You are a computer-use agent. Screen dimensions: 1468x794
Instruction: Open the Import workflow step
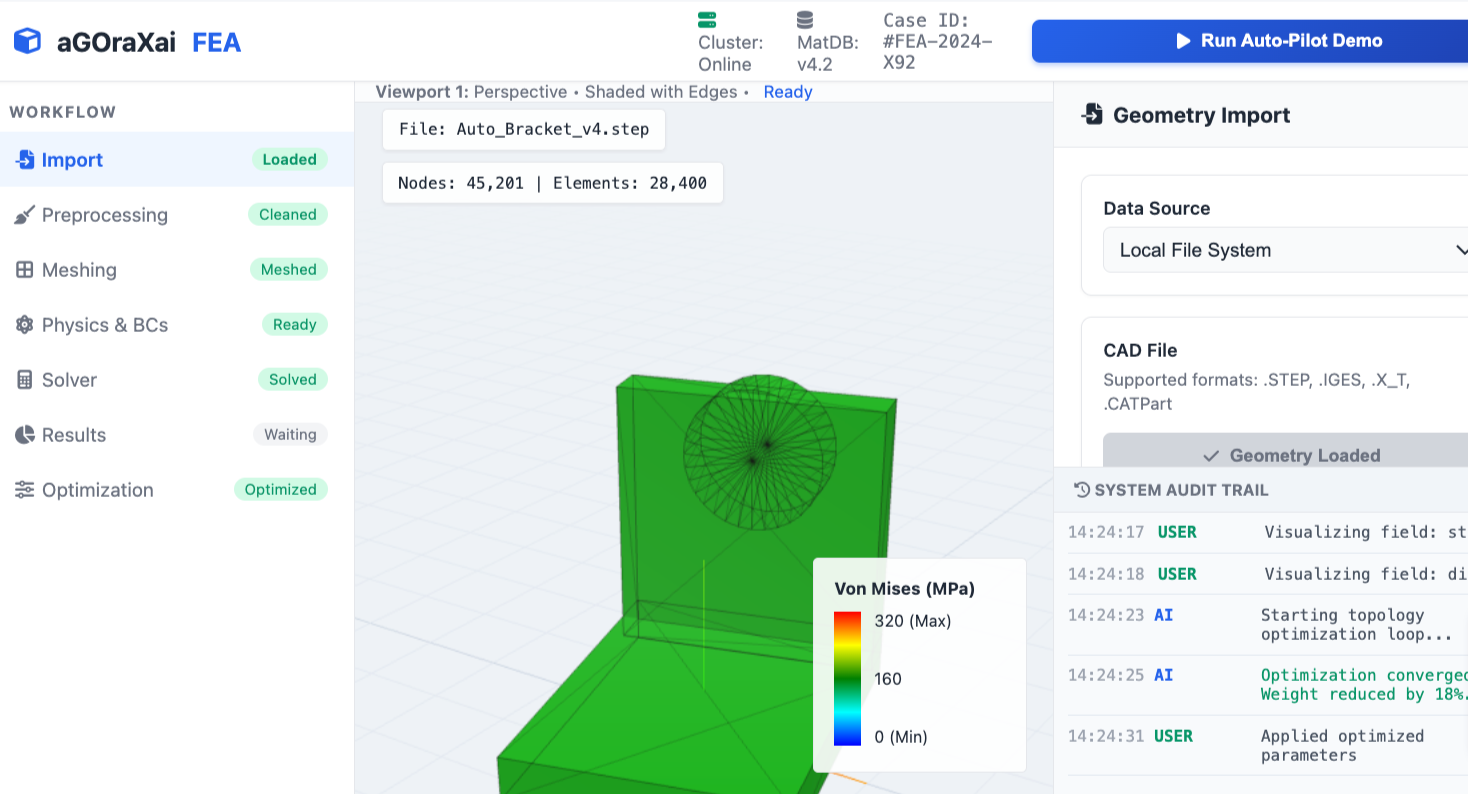point(177,160)
